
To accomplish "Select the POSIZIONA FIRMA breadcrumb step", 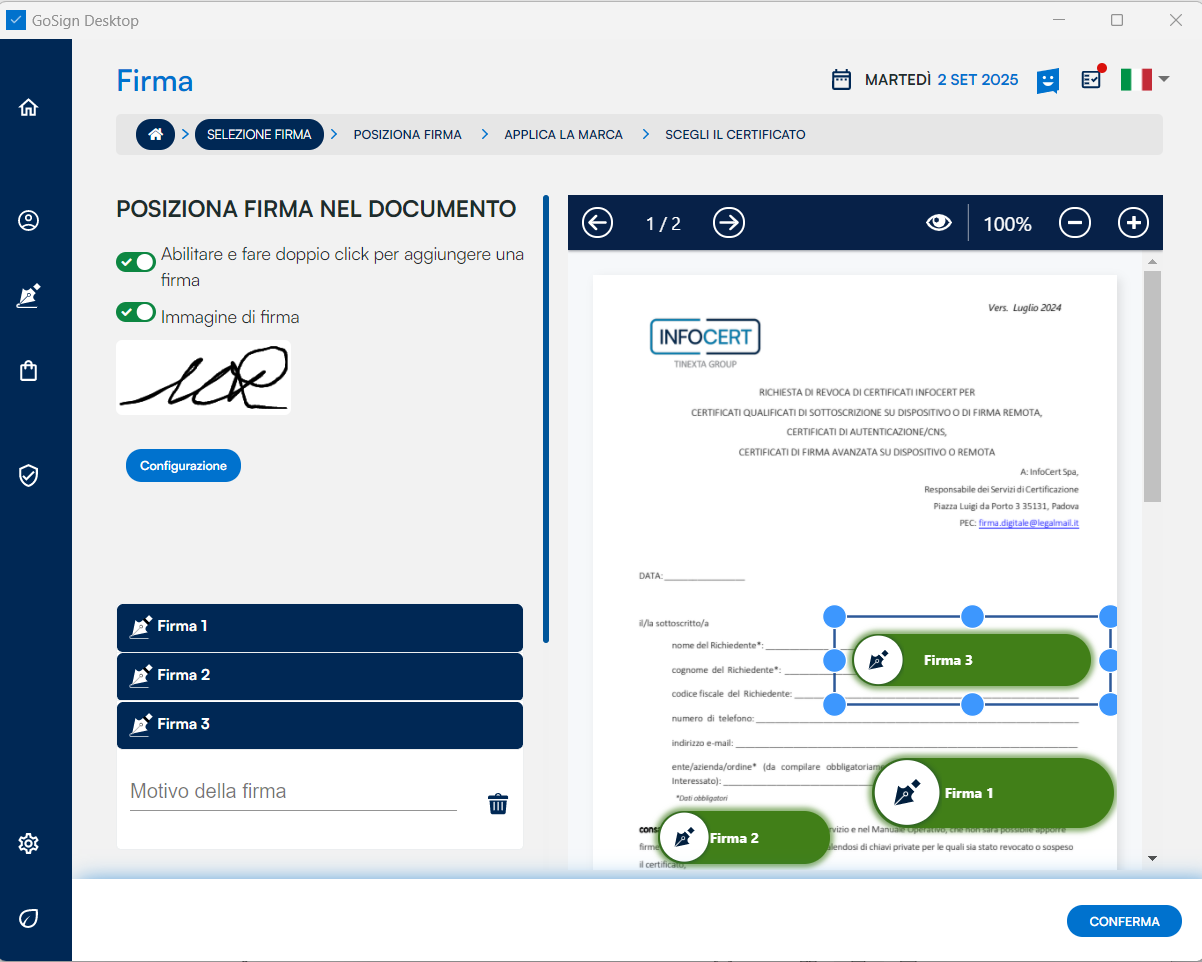I will point(407,134).
